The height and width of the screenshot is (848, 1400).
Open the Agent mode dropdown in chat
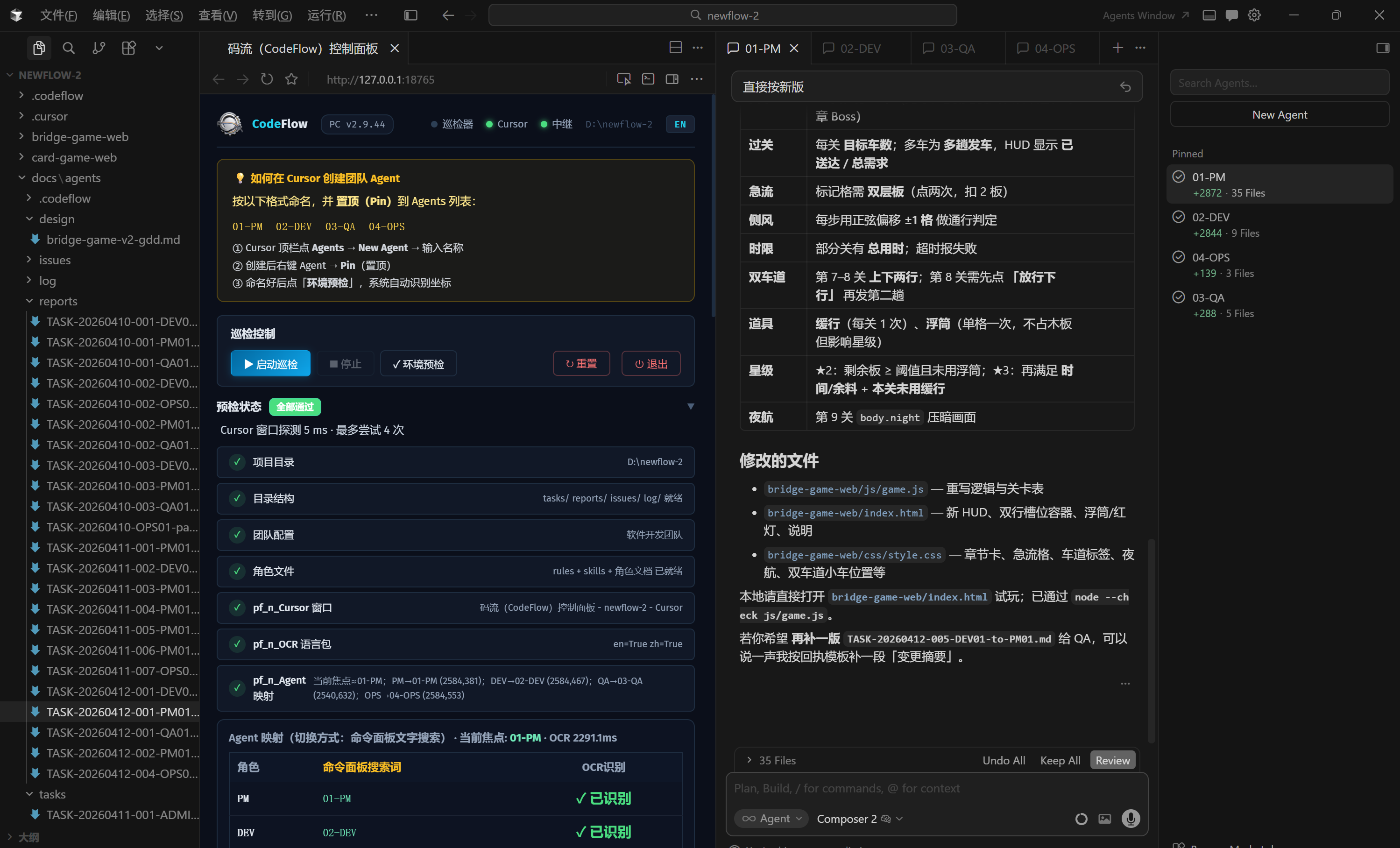771,819
